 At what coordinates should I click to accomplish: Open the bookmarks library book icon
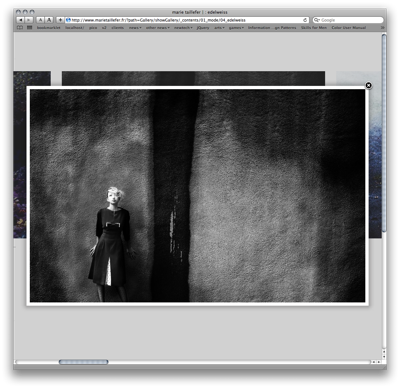coord(20,28)
